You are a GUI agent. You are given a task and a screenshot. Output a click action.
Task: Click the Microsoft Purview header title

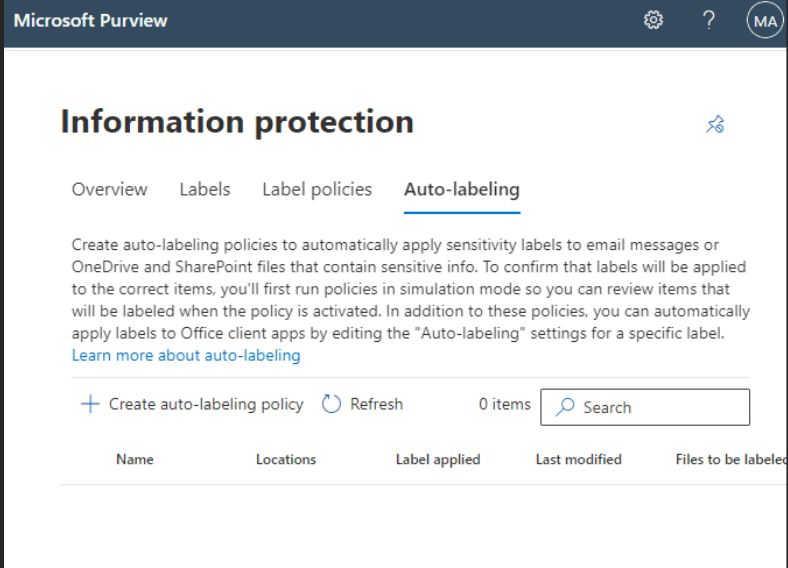(91, 20)
